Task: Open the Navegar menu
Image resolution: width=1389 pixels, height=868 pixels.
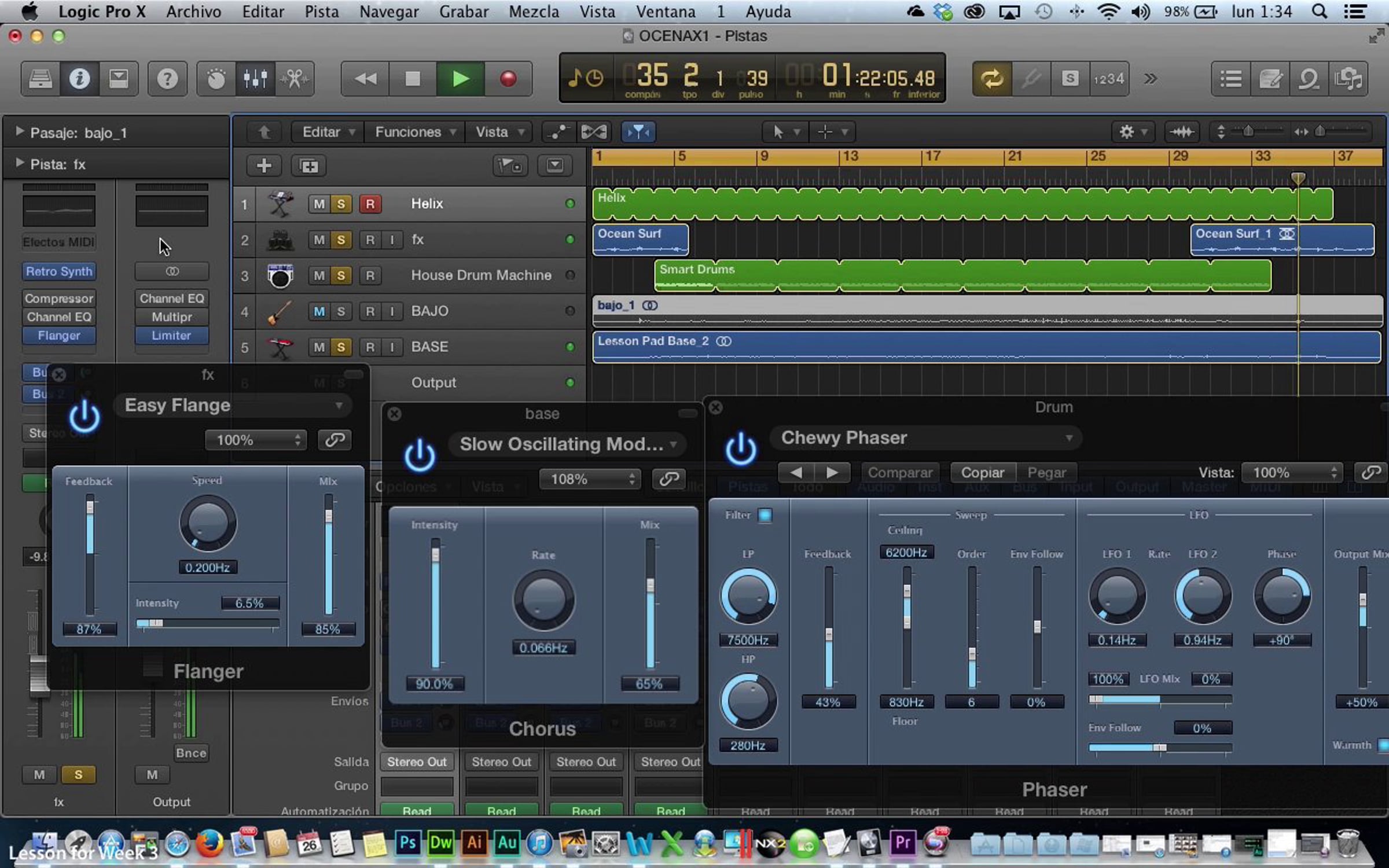Action: (388, 12)
